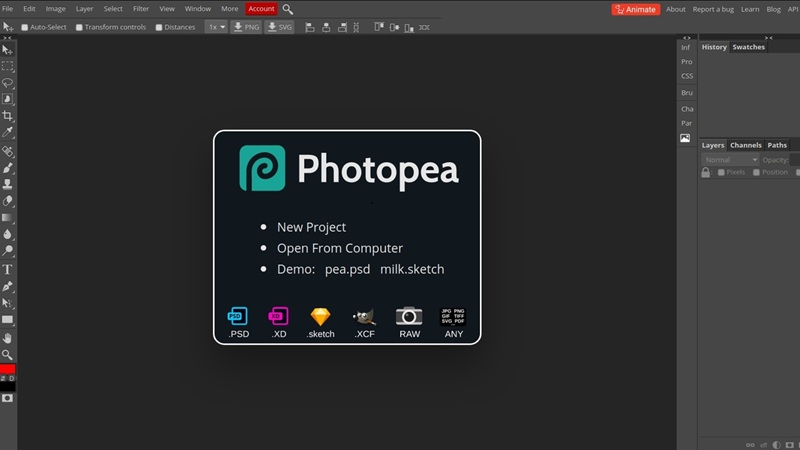Screen dimensions: 800x450
Task: Open the Normal blend mode dropdown
Action: pyautogui.click(x=730, y=160)
